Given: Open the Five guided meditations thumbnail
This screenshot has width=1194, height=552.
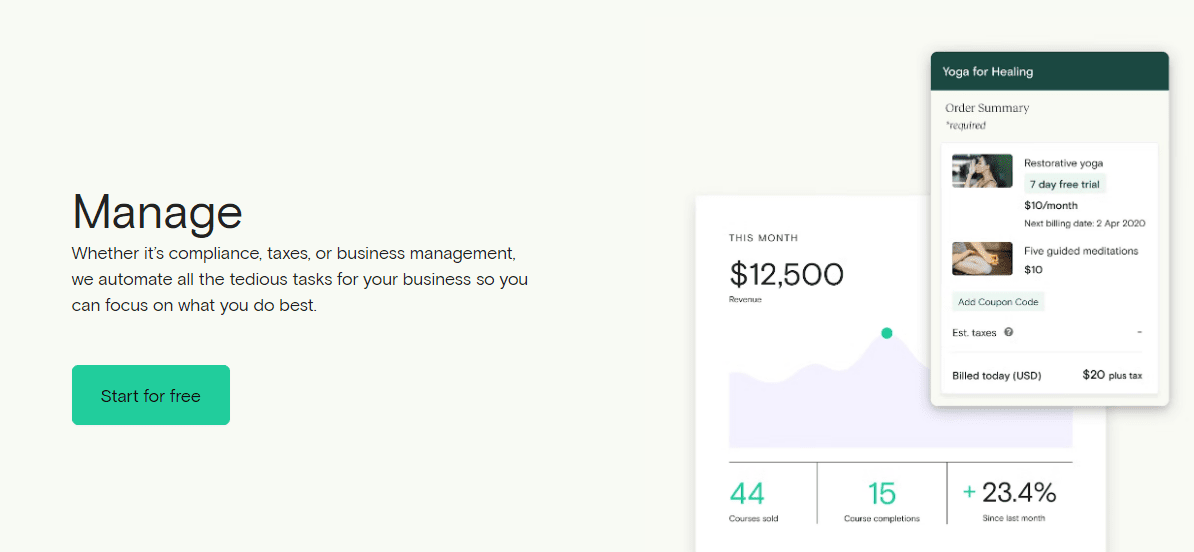Looking at the screenshot, I should (982, 259).
